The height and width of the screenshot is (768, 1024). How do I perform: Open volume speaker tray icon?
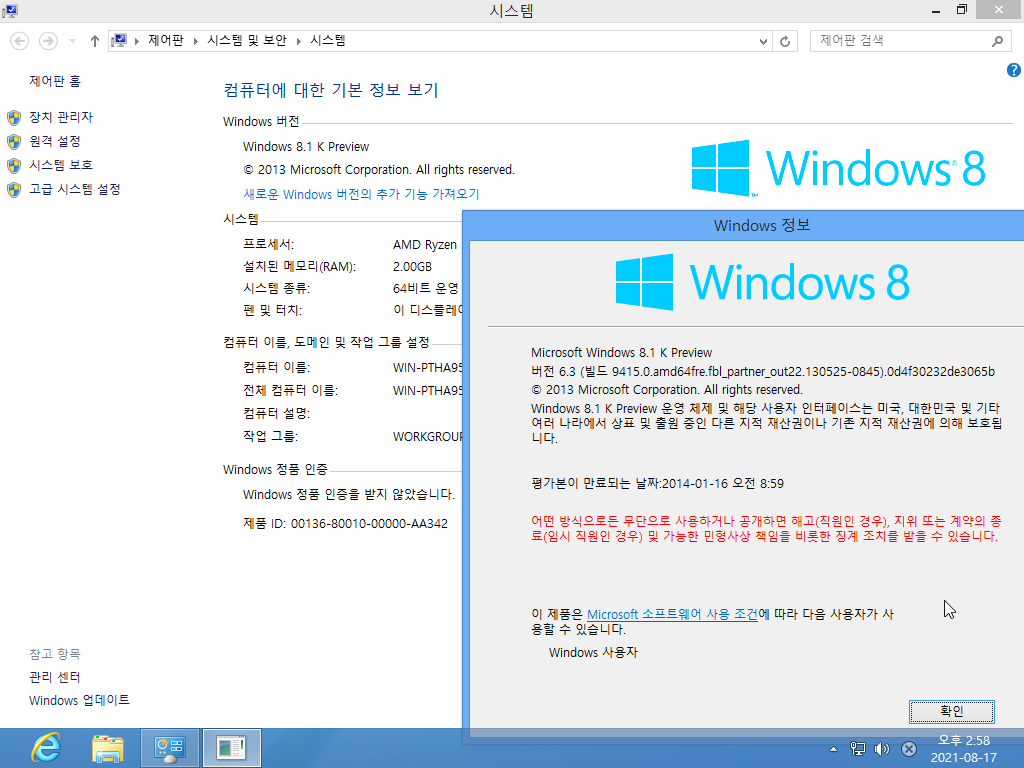tap(882, 749)
